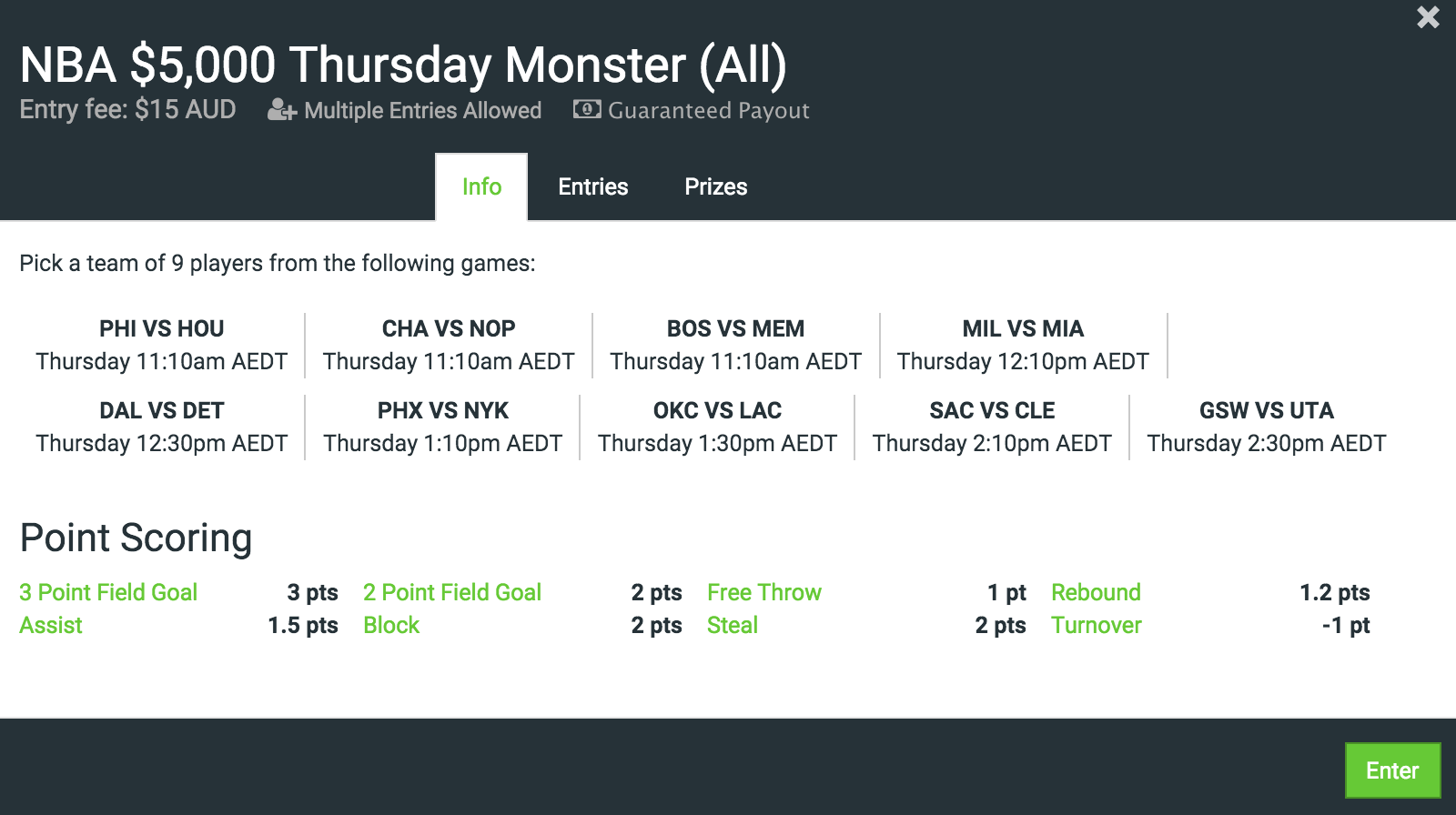Click the Multiple Entries Allowed user icon
1456x815 pixels.
(282, 110)
